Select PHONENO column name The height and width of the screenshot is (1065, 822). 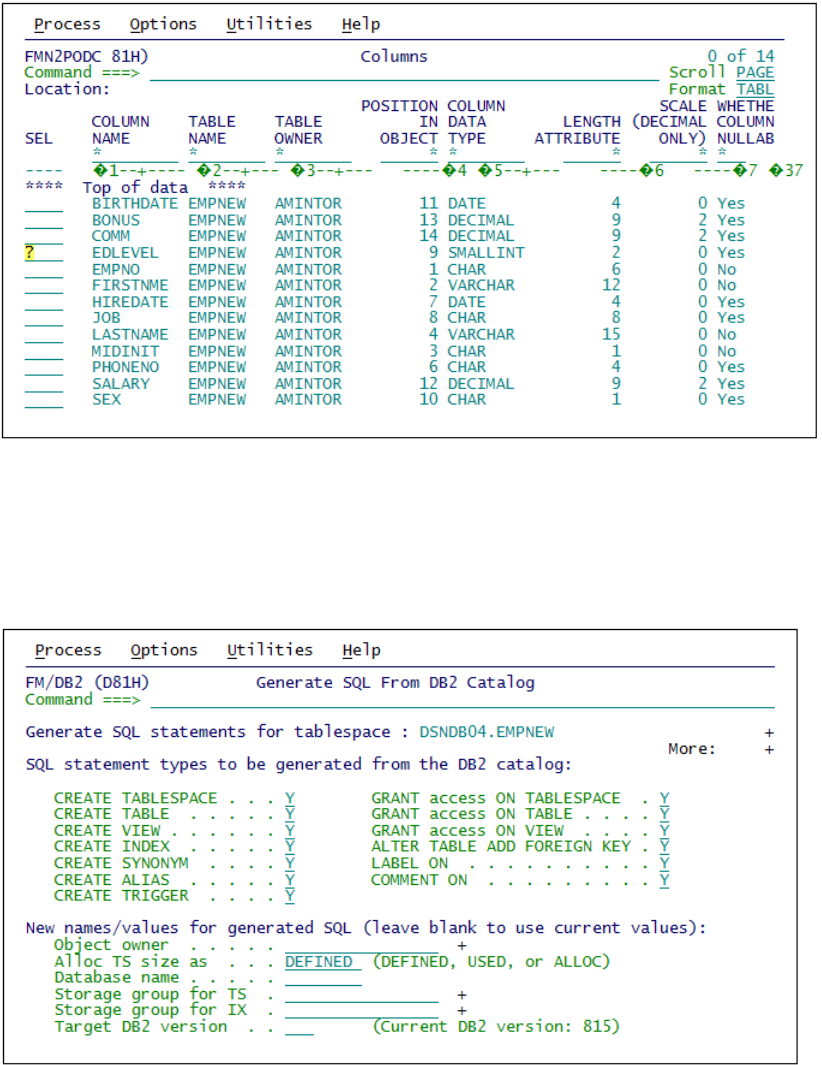(x=126, y=367)
